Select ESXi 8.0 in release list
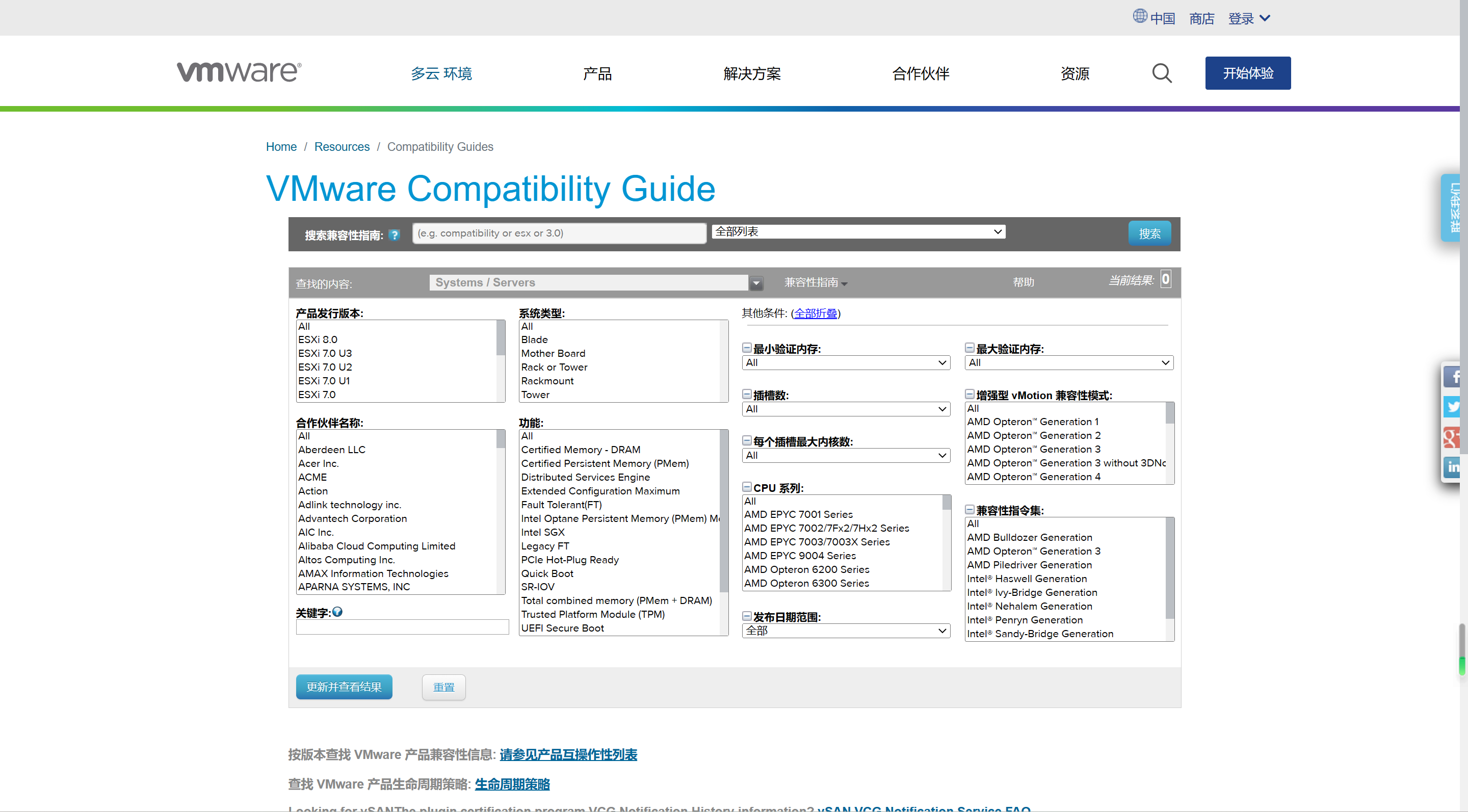Viewport: 1468px width, 812px height. coord(396,339)
